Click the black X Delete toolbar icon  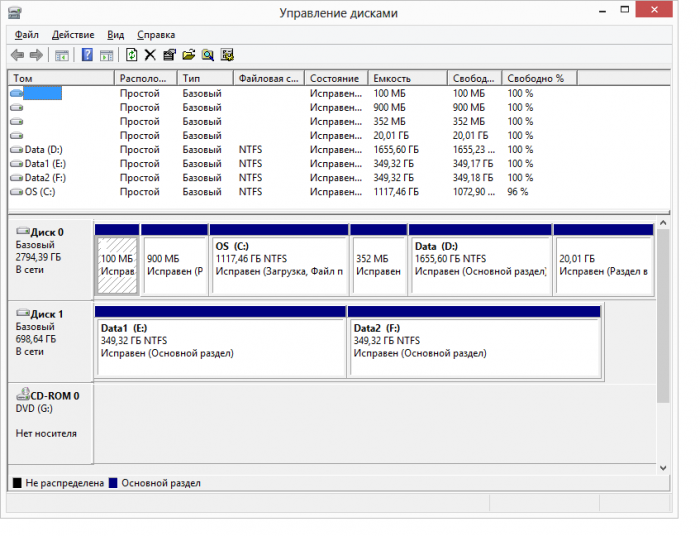point(150,55)
